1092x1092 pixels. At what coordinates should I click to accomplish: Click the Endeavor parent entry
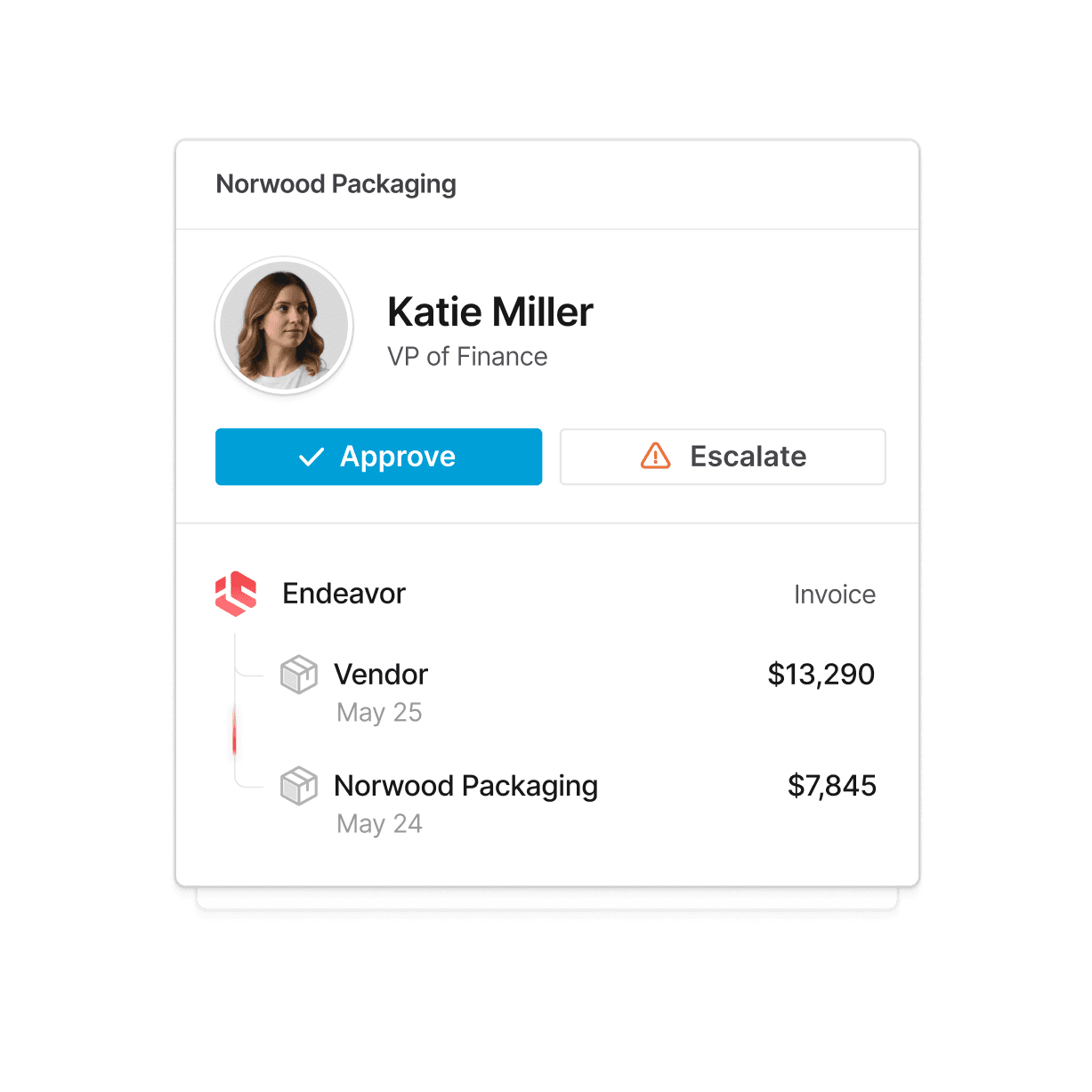point(344,594)
